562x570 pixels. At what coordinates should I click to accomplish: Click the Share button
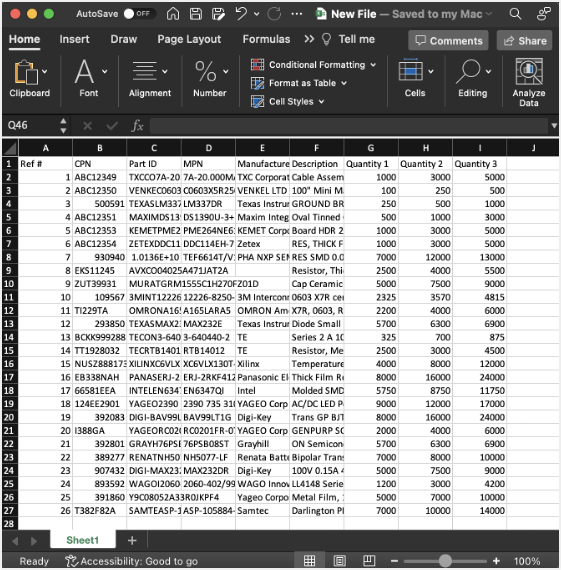[524, 40]
